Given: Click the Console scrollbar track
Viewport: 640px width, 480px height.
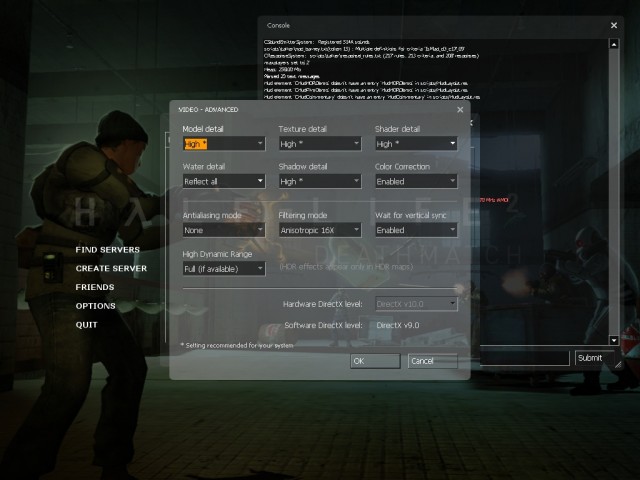Looking at the screenshot, I should [x=614, y=192].
